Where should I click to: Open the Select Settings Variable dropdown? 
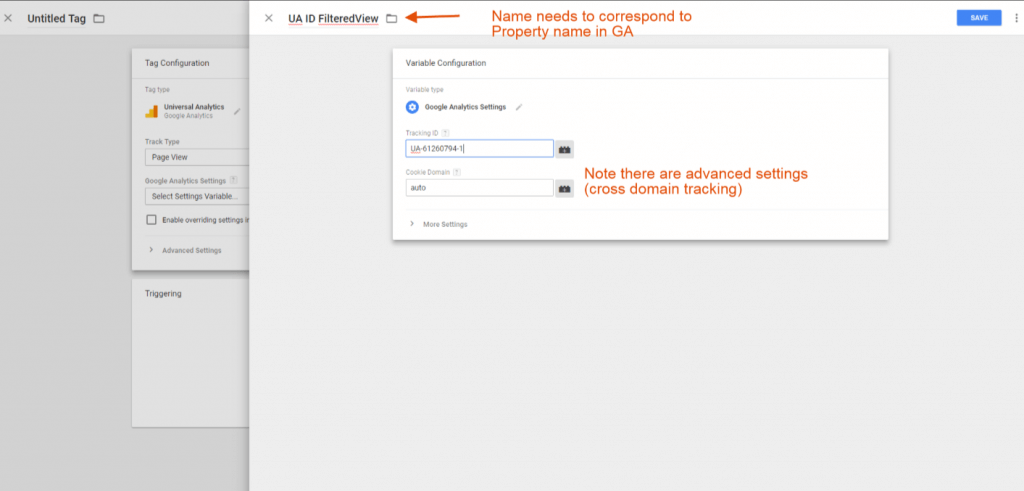point(197,196)
